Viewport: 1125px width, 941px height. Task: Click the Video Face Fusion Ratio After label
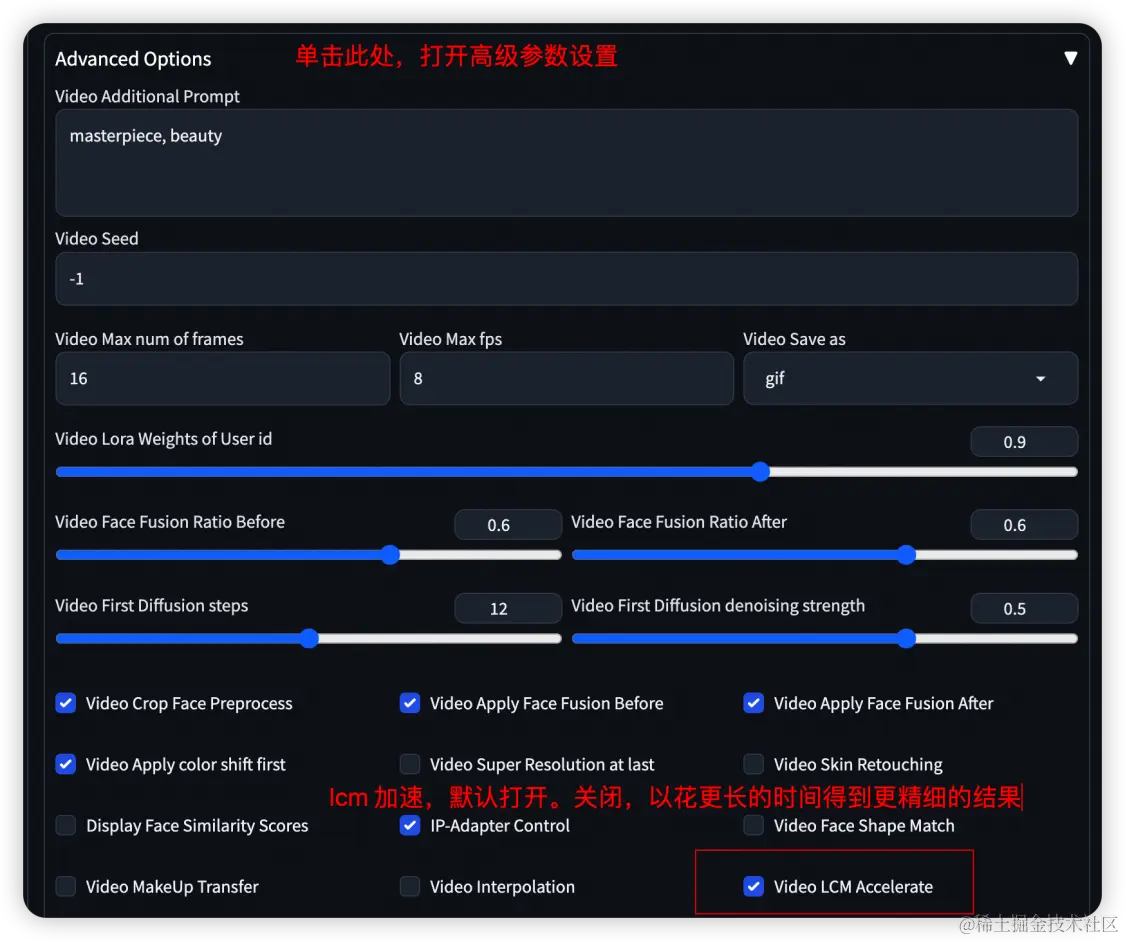(x=679, y=522)
